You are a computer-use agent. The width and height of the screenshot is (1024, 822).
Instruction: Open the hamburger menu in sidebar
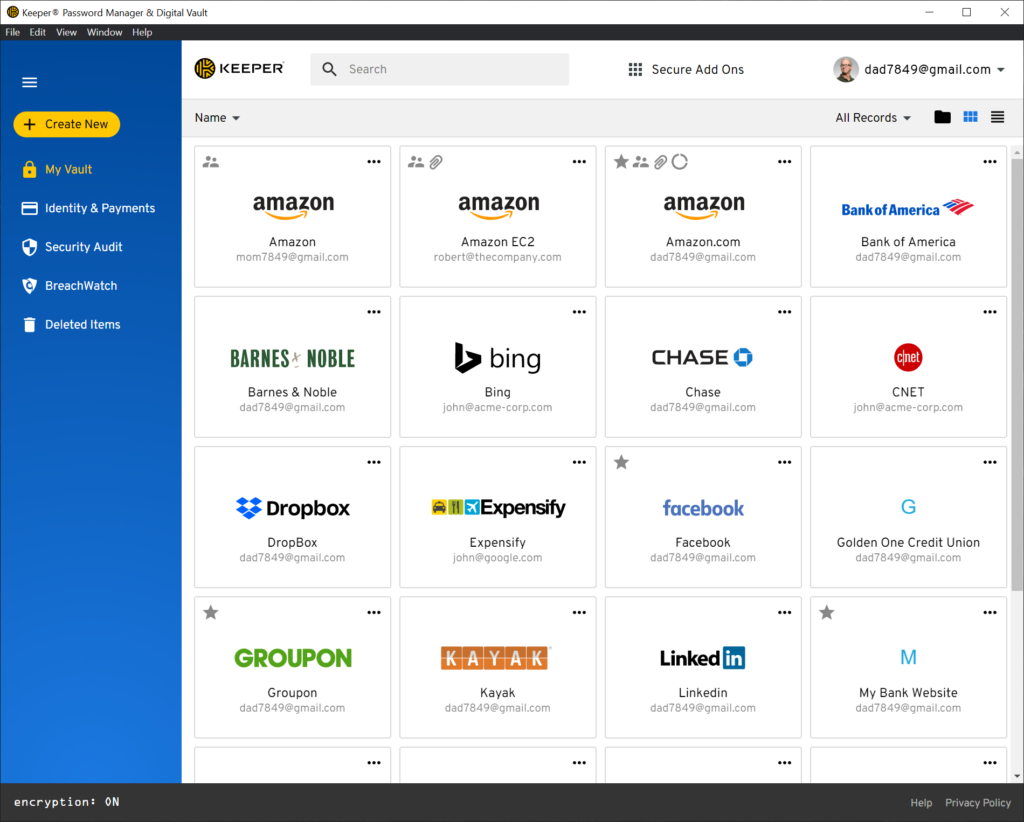pos(29,82)
